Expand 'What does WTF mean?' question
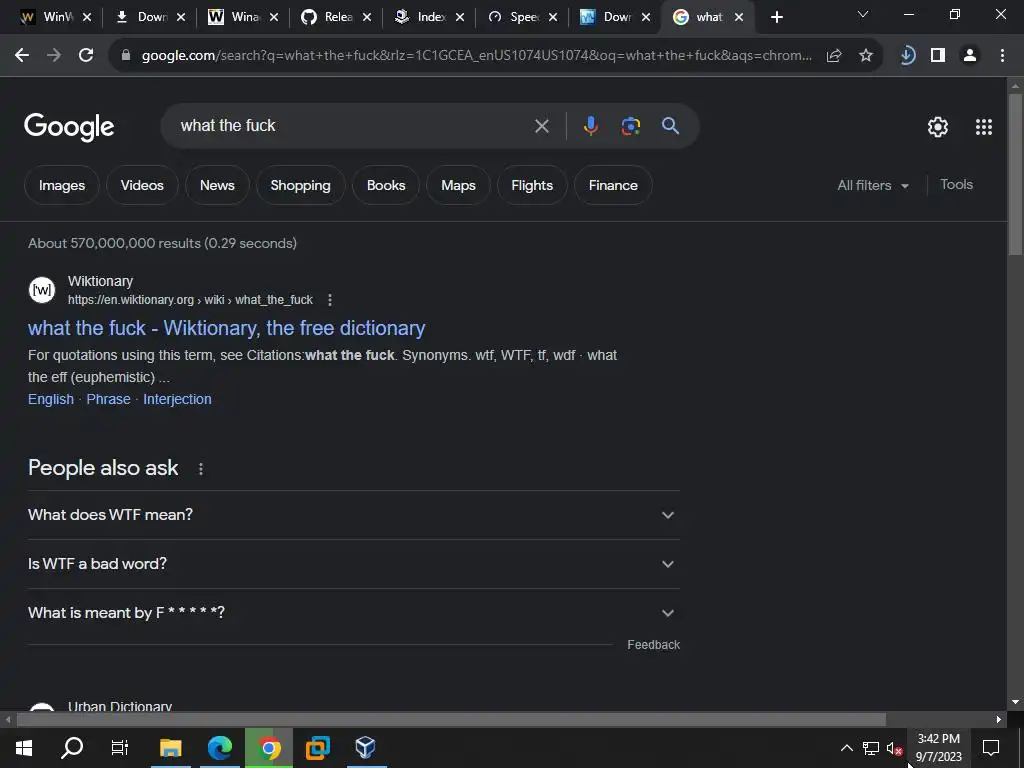This screenshot has width=1024, height=768. click(354, 515)
